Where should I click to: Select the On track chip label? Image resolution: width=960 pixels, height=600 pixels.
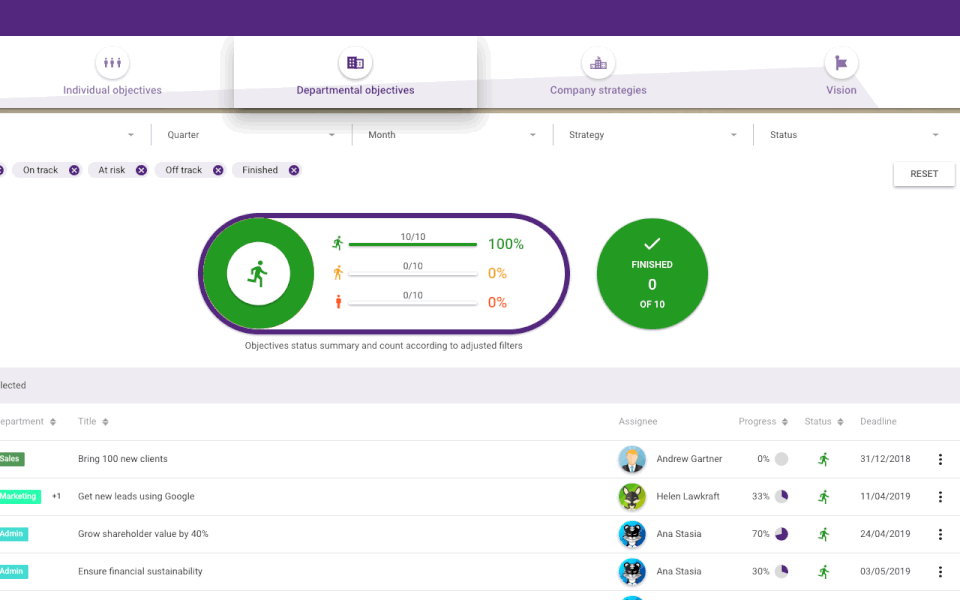point(40,170)
